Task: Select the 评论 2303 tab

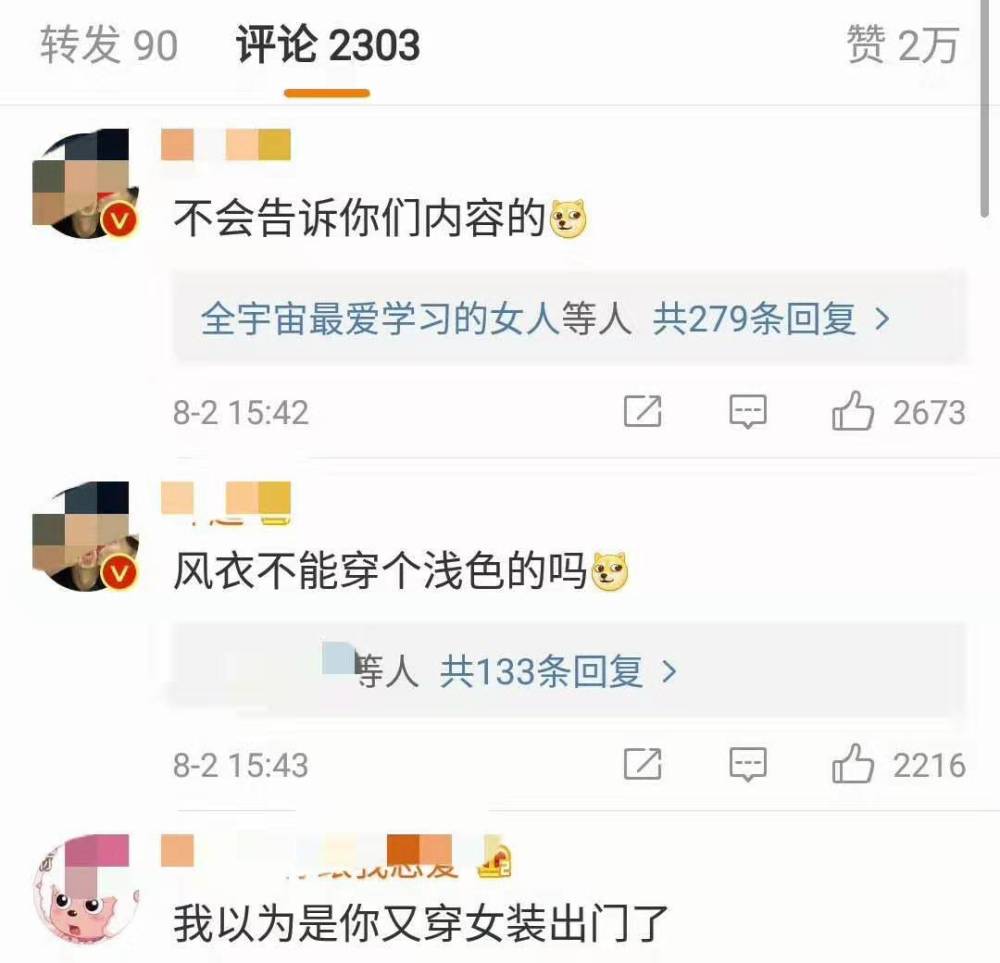Action: click(328, 46)
